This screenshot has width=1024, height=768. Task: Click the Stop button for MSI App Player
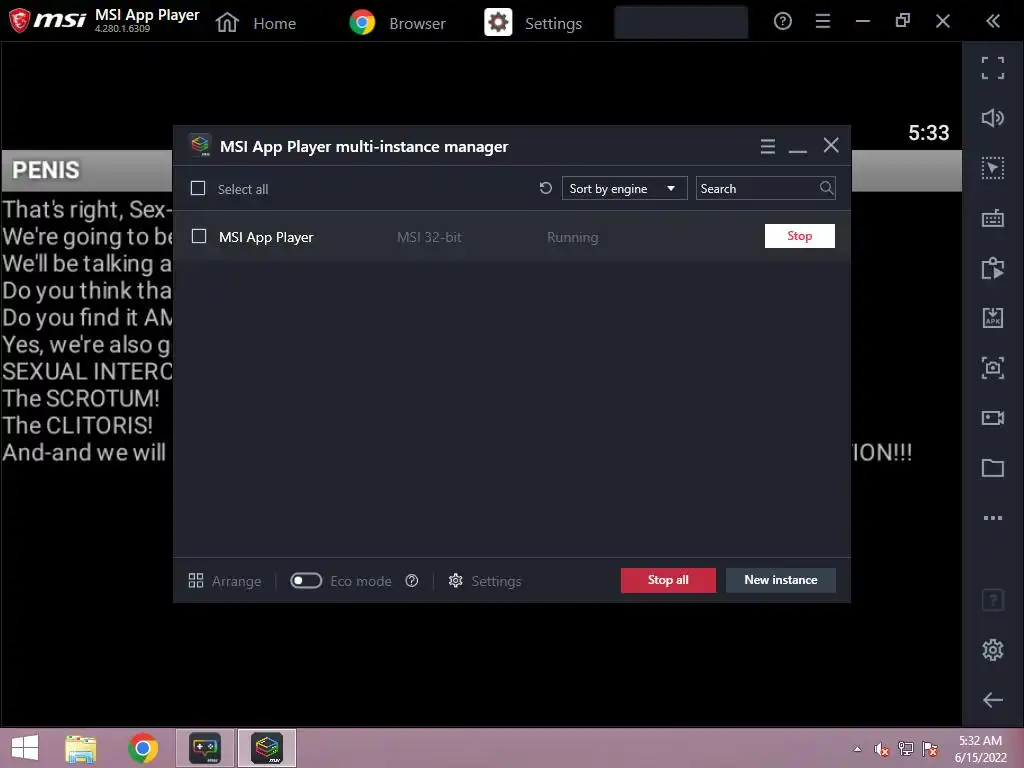799,236
